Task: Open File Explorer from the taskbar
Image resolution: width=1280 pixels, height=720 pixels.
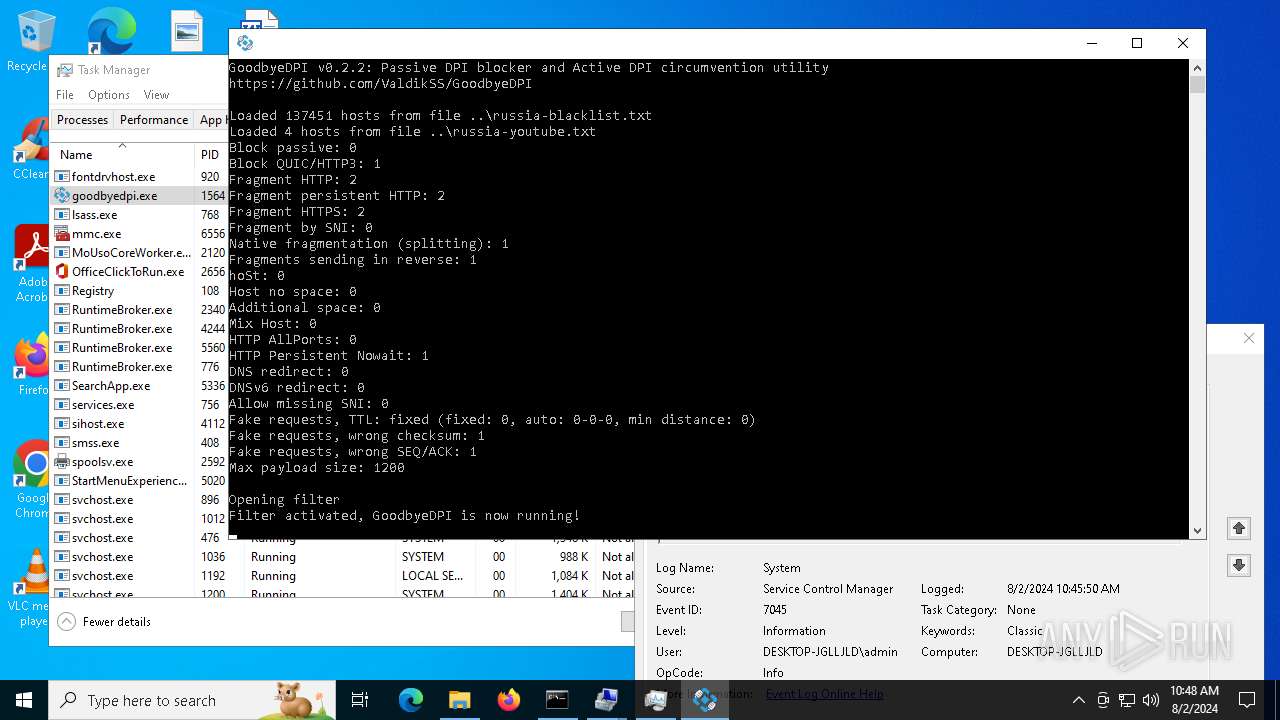Action: [459, 700]
